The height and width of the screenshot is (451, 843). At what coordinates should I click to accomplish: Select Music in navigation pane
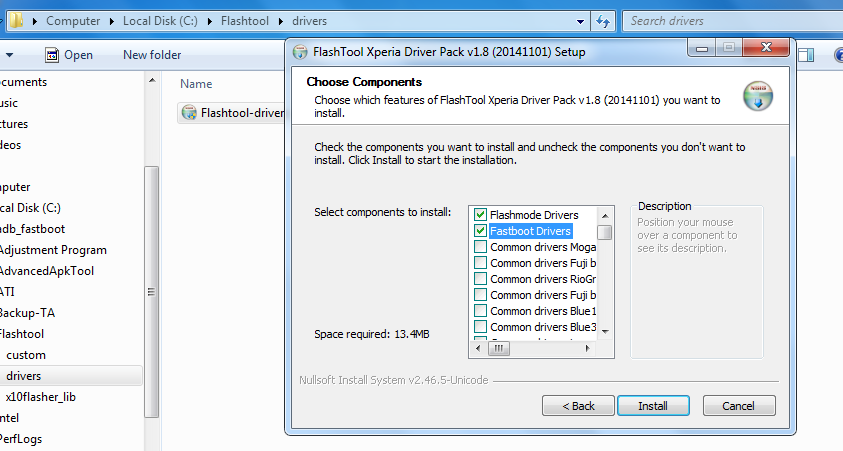(x=9, y=103)
